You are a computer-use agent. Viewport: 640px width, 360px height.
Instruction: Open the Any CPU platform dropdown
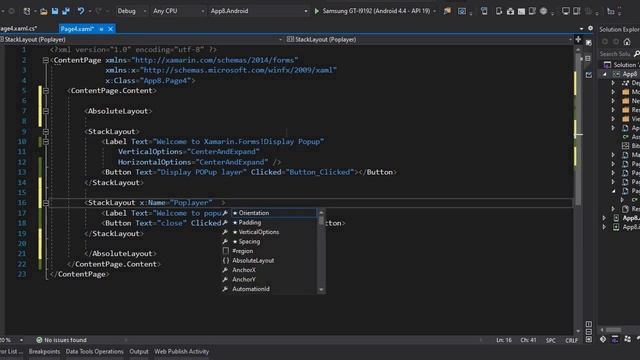click(x=178, y=11)
